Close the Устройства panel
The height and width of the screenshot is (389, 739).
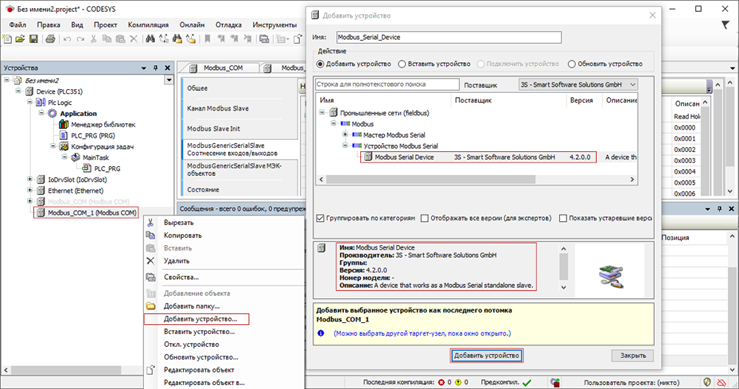coord(167,68)
